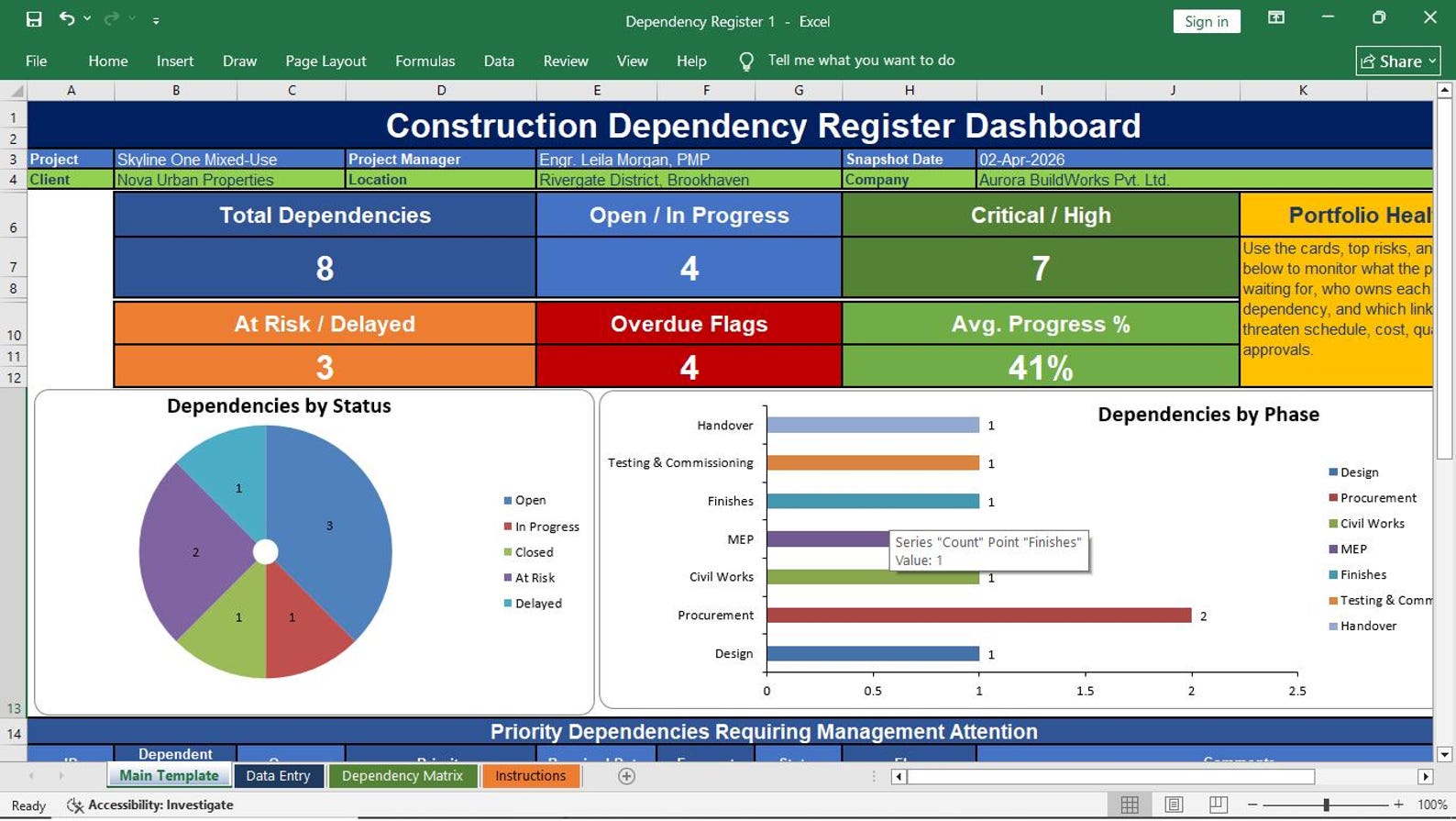Image resolution: width=1456 pixels, height=821 pixels.
Task: Click Accessibility: Investigate status item
Action: (150, 804)
